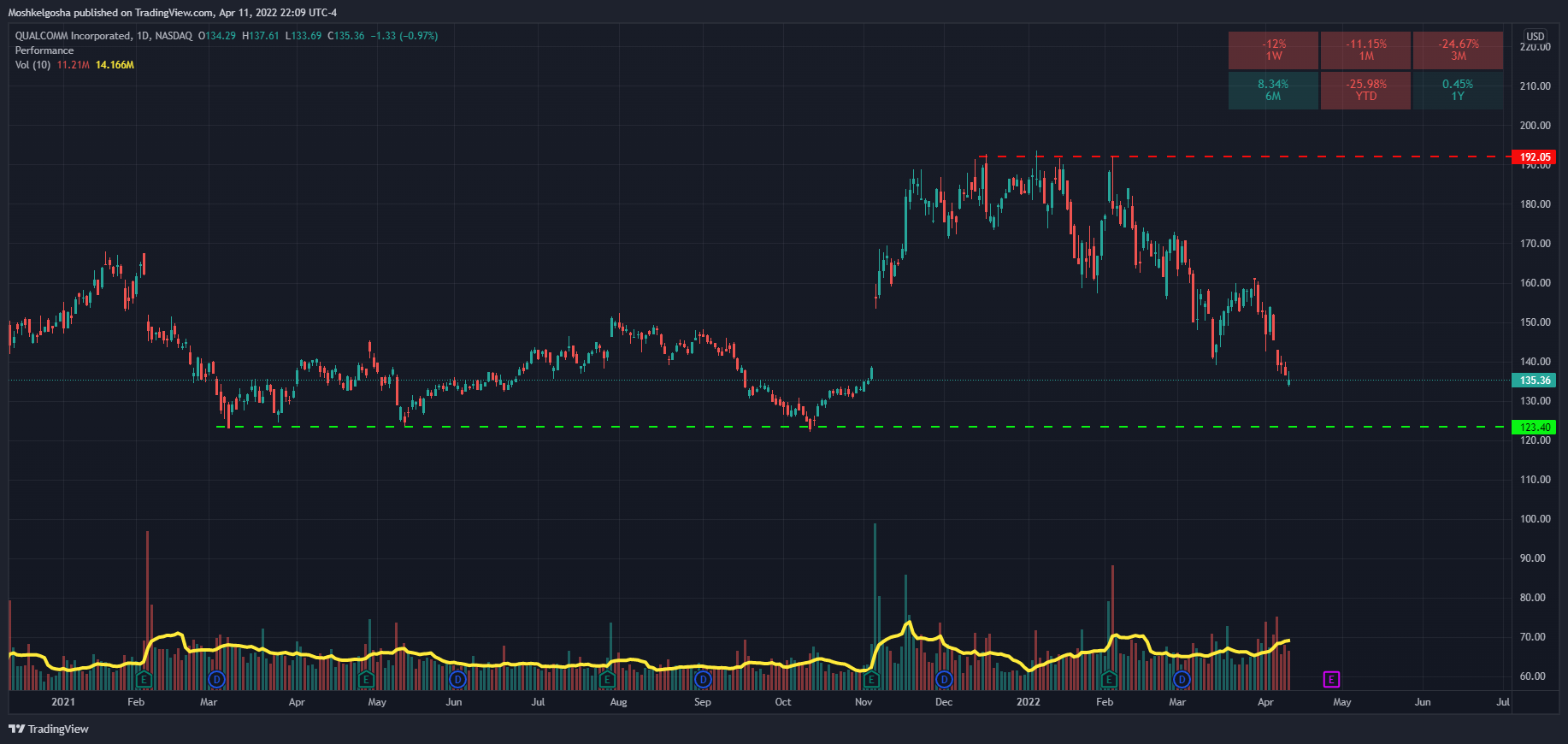Click the earnings E marker near May 2021
This screenshot has height=744, width=1568.
tap(366, 680)
